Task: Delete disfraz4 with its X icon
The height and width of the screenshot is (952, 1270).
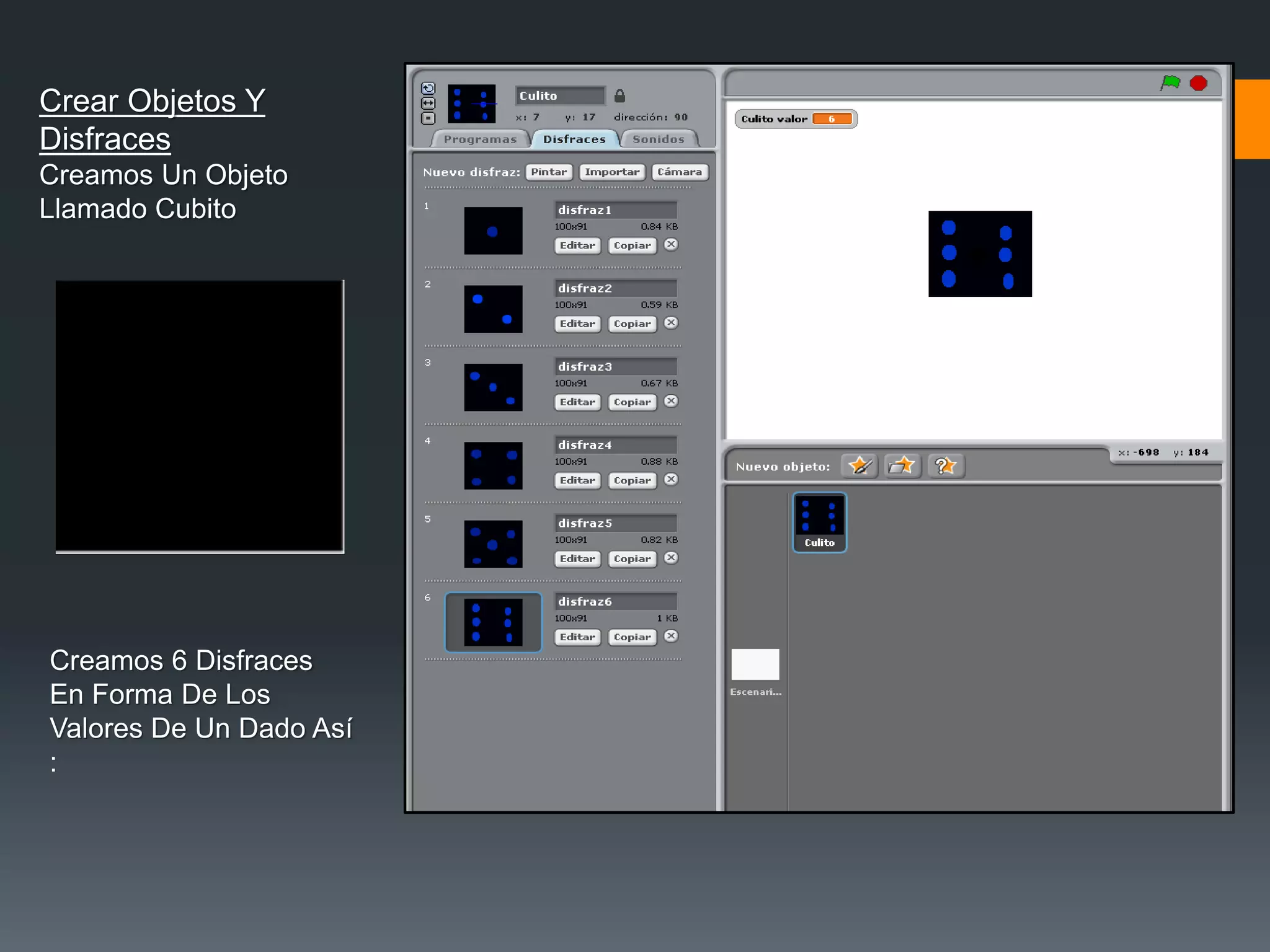Action: pos(671,479)
